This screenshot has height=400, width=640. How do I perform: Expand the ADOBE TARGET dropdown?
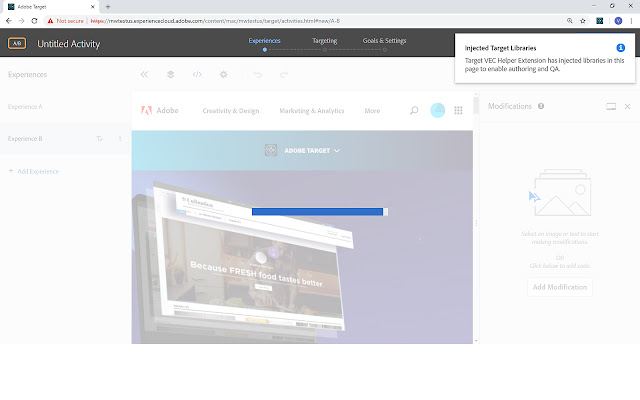pyautogui.click(x=312, y=151)
